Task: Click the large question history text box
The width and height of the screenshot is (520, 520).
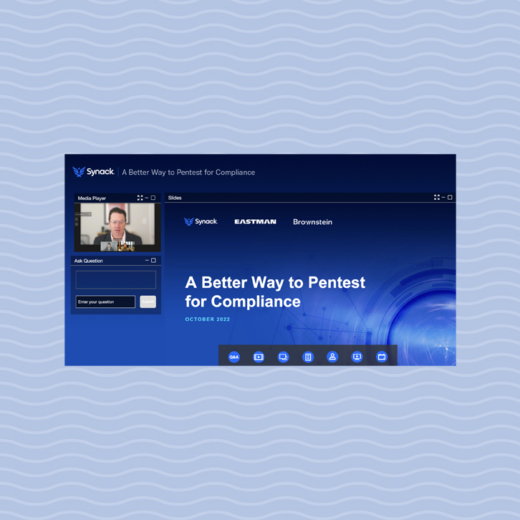Action: pyautogui.click(x=116, y=280)
